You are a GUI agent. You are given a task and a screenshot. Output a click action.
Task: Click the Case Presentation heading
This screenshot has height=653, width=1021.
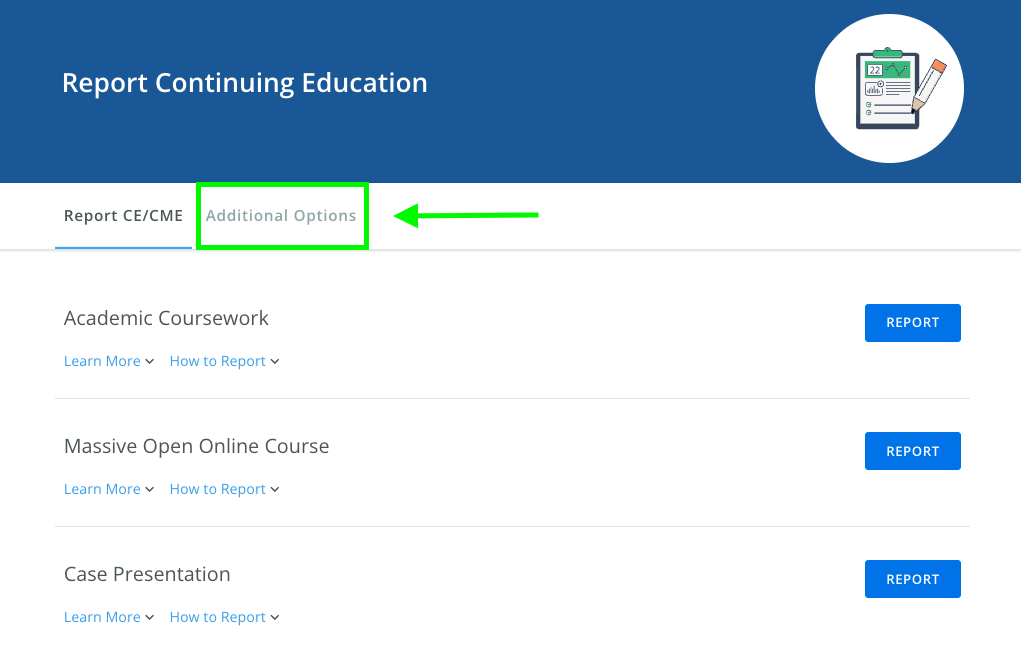(147, 575)
